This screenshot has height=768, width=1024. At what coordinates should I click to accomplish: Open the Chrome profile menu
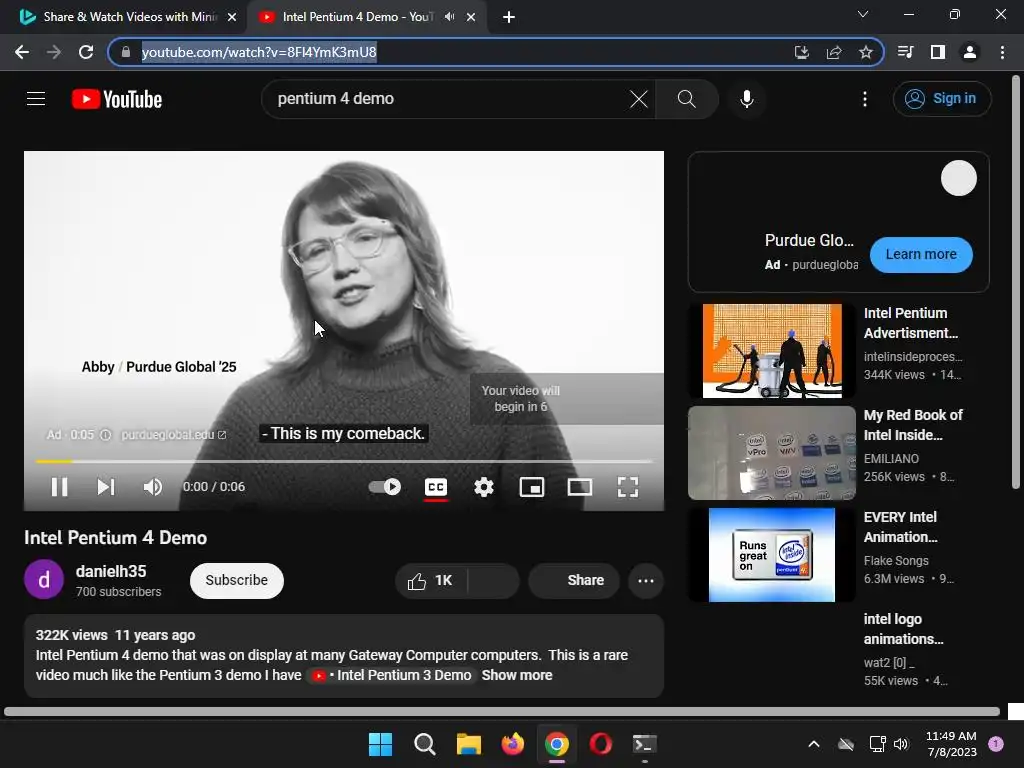pos(970,52)
